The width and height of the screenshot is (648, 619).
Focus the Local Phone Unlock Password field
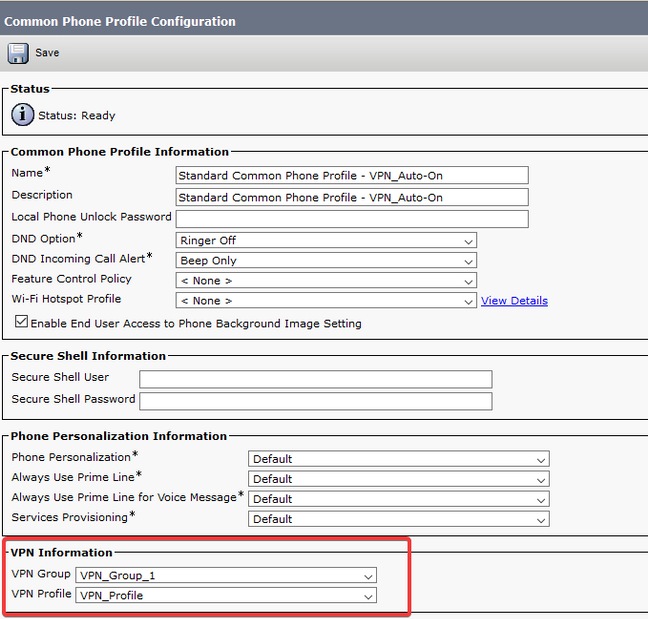point(351,219)
